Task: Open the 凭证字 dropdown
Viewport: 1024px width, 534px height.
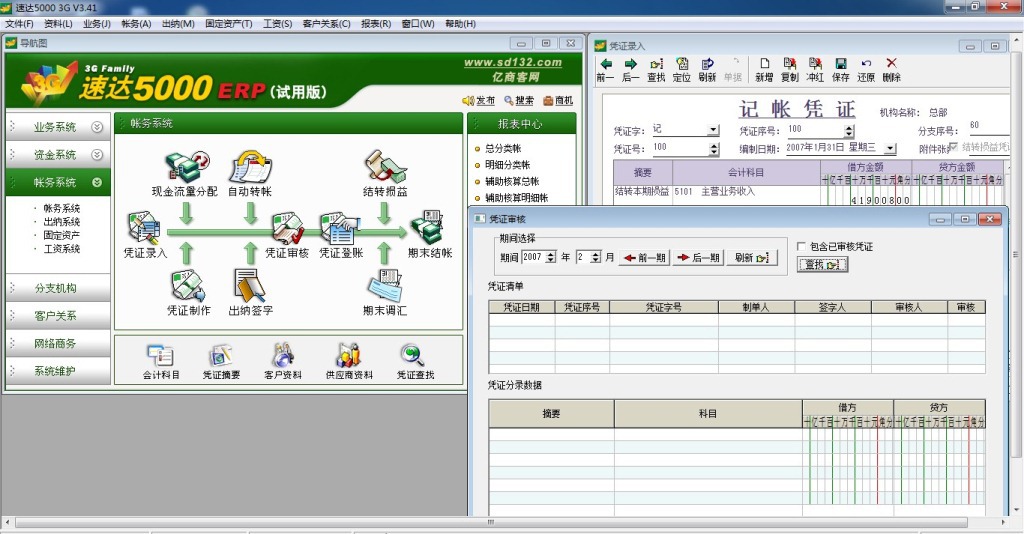Action: [x=713, y=130]
